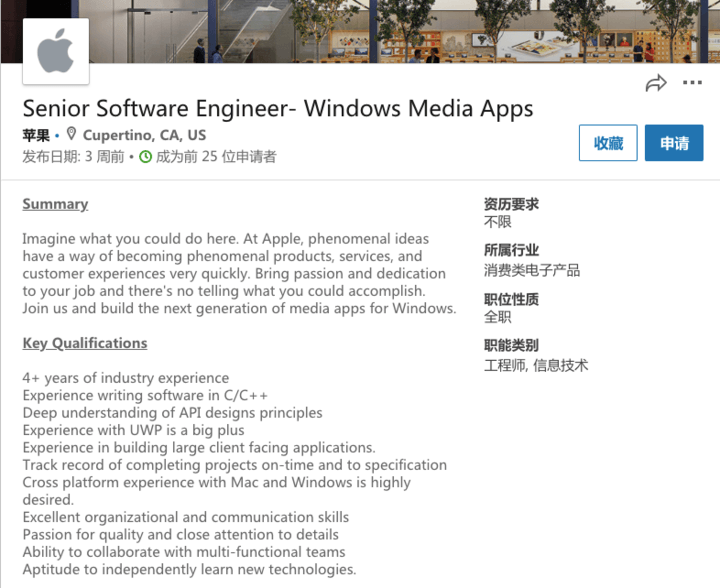Image resolution: width=720 pixels, height=588 pixels.
Task: Click 'Deep understanding of API designs principles'
Action: (173, 413)
